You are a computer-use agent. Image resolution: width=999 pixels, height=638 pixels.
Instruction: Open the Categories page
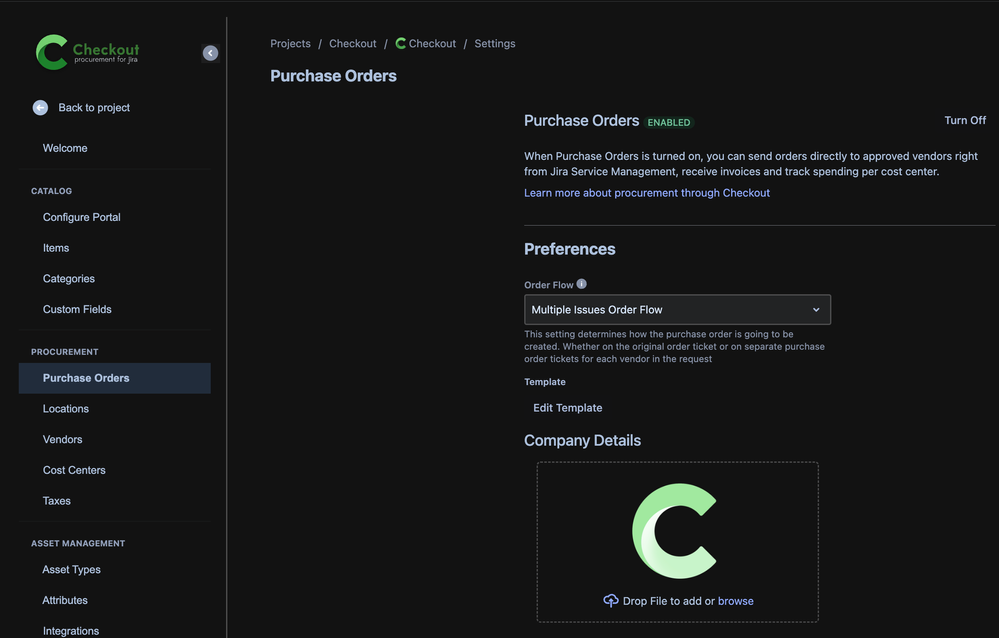tap(69, 279)
